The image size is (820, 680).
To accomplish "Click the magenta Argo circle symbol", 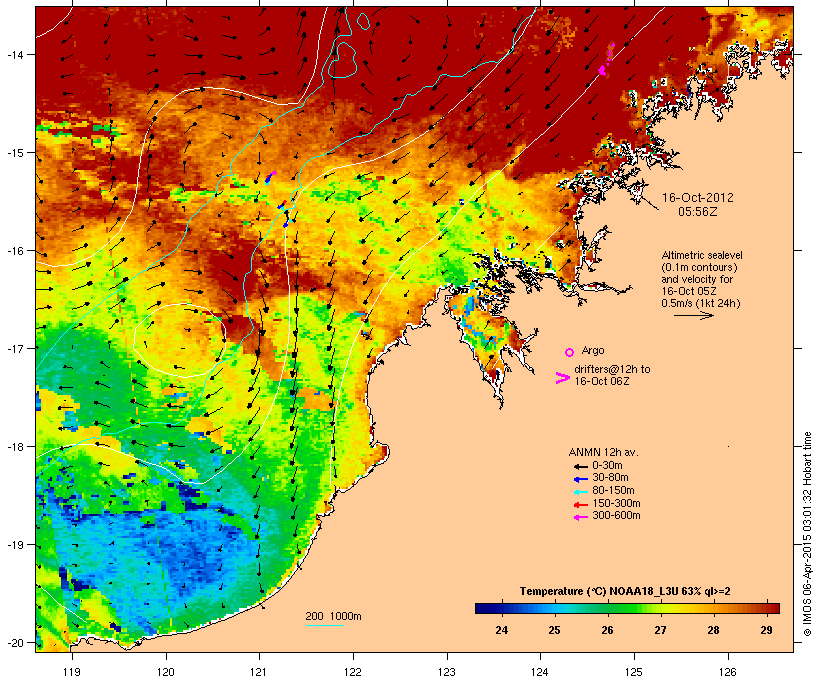I will coord(569,352).
